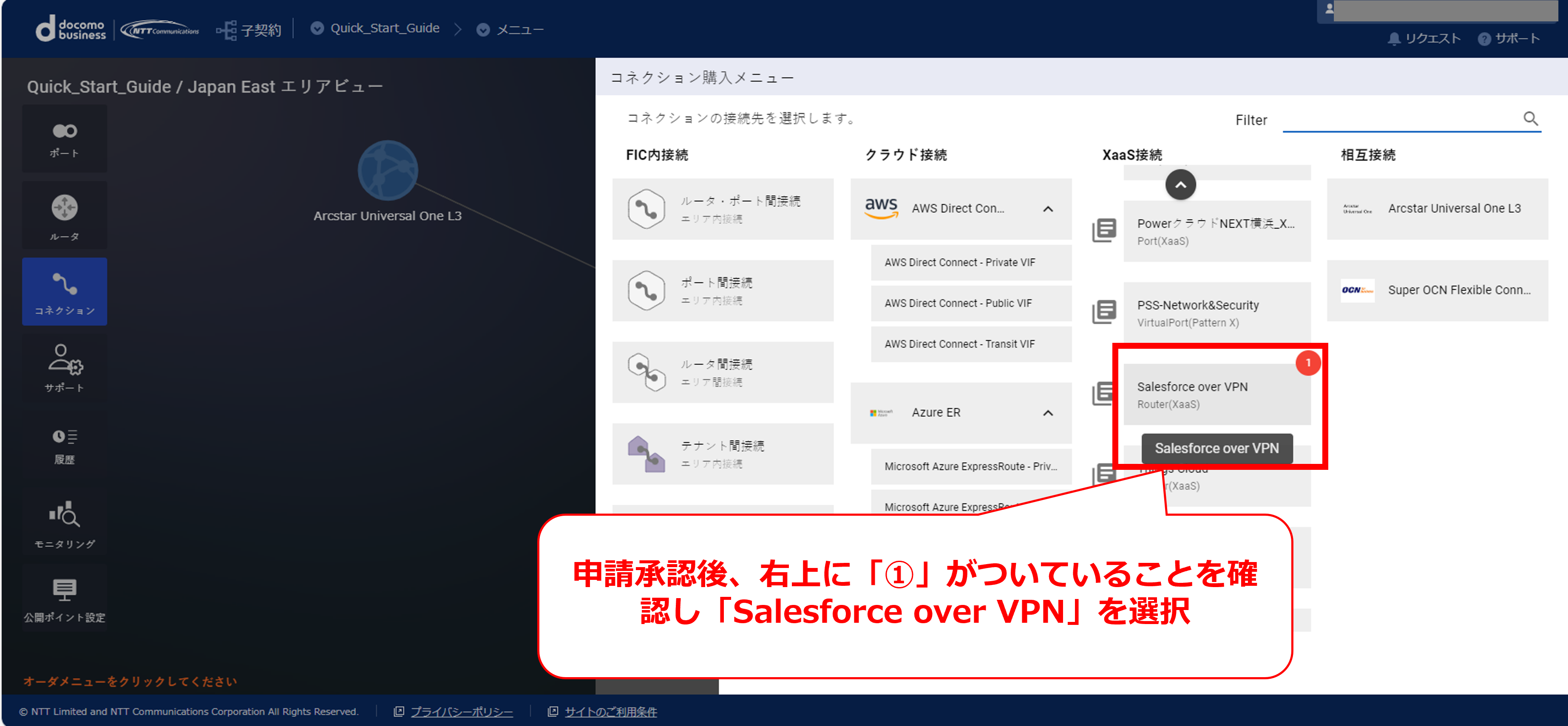
Task: Select PowerクラウドNEXT横浜 Port(XaaS) card
Action: 1217,231
